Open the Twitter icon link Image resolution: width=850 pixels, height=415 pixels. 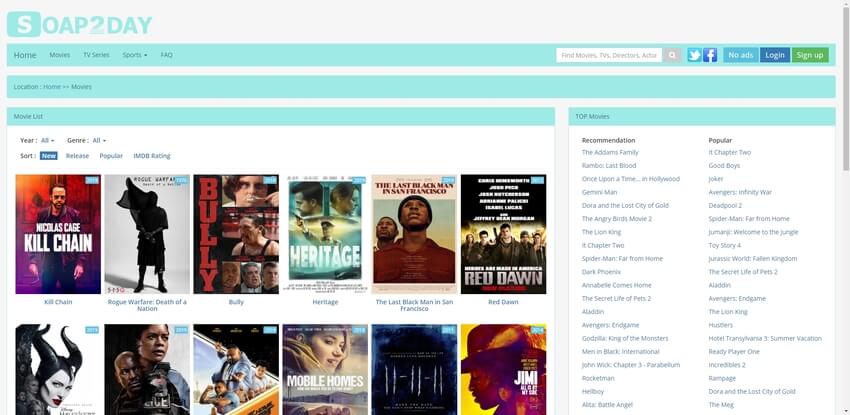pyautogui.click(x=694, y=55)
